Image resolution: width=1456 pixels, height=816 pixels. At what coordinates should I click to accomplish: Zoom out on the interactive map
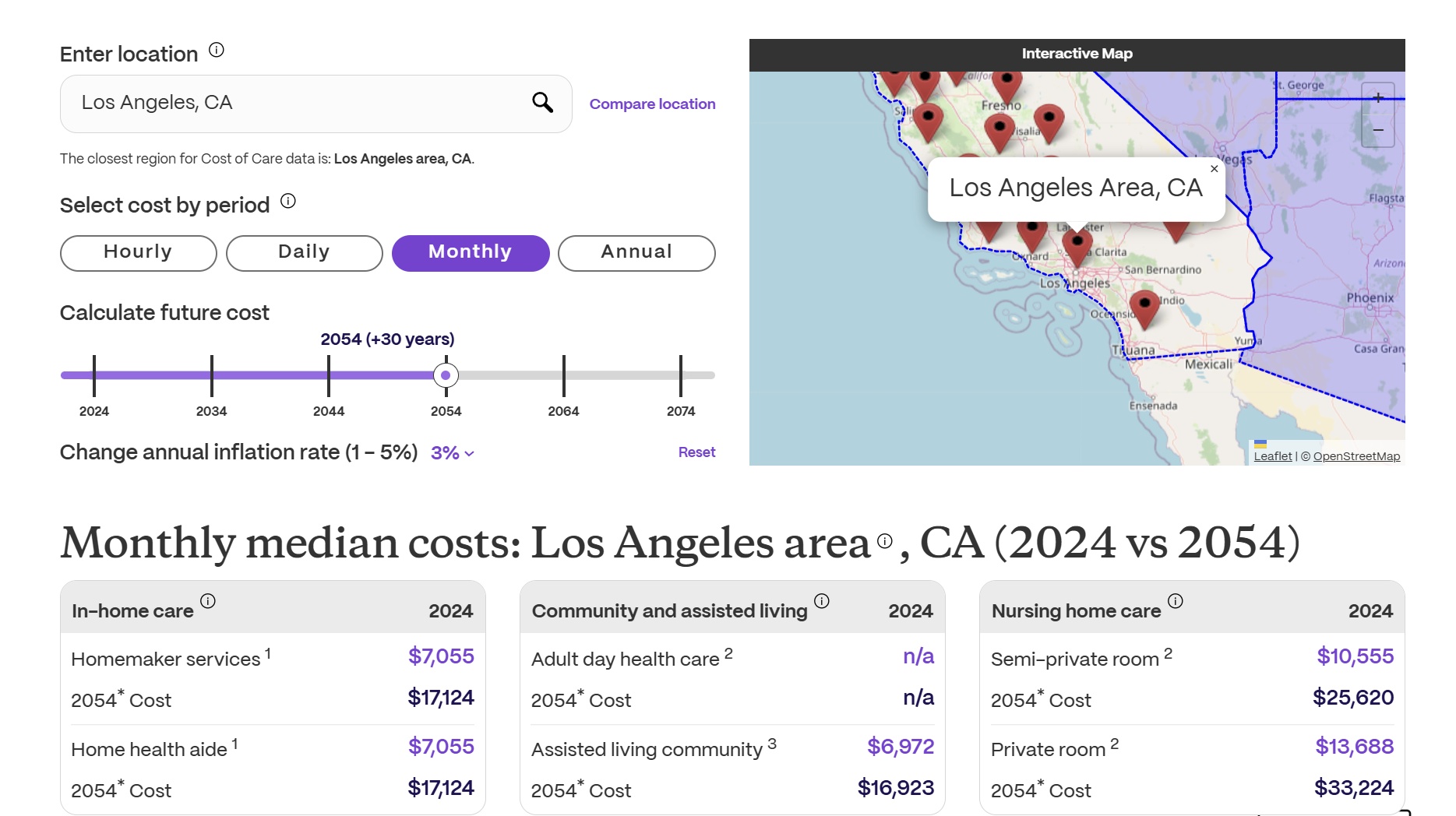pos(1377,130)
